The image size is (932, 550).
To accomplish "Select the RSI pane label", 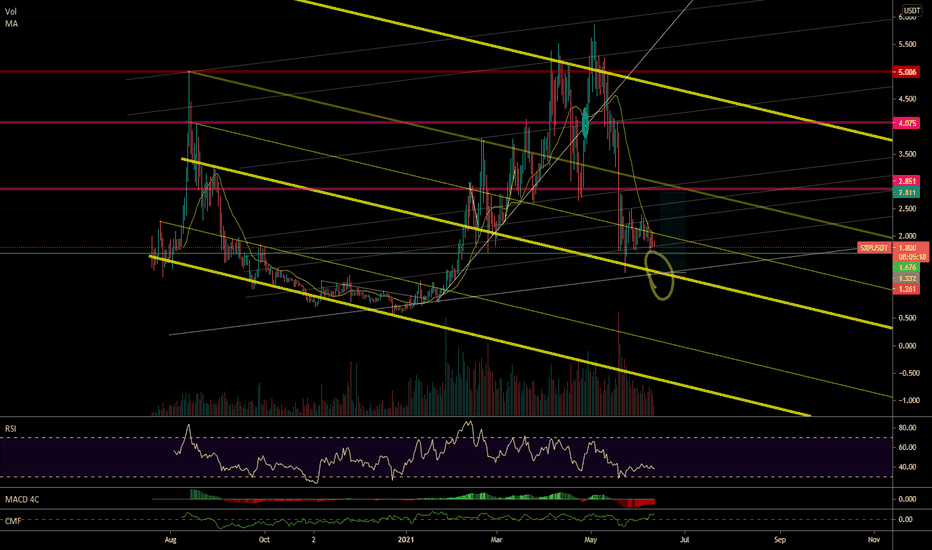I will (x=11, y=428).
